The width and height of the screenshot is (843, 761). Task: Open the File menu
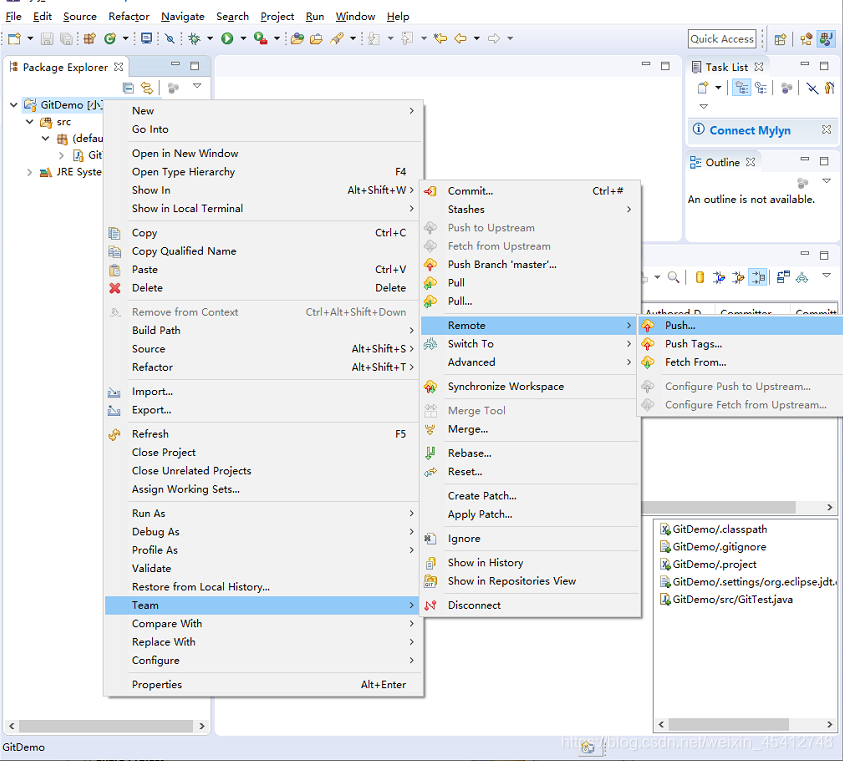pos(13,17)
